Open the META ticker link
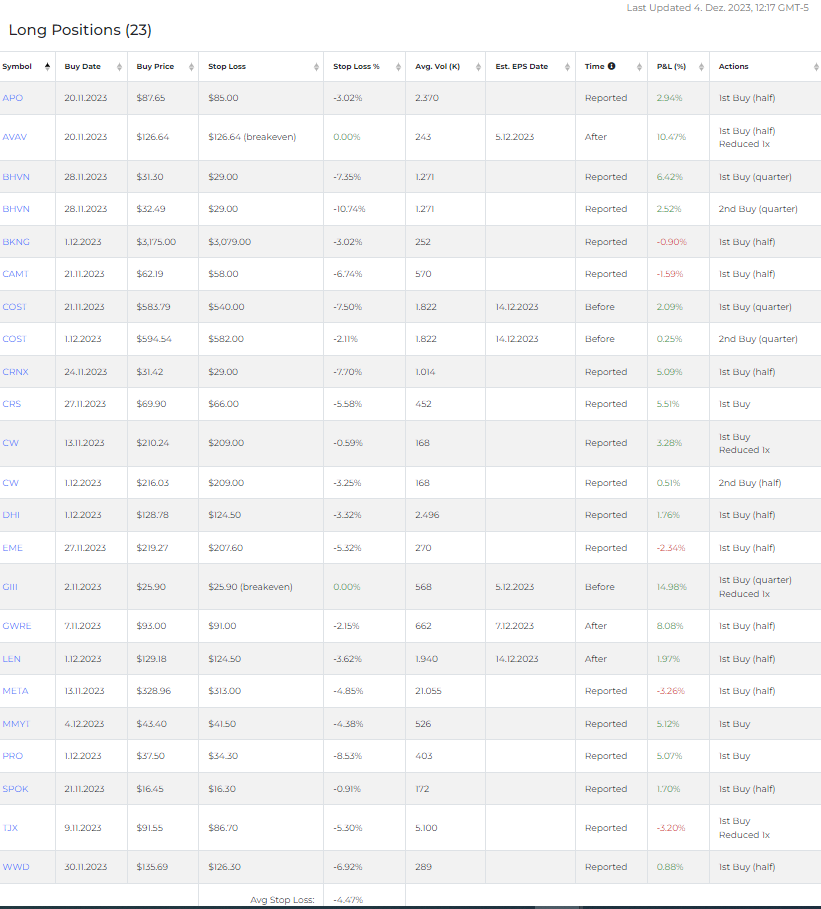821x909 pixels. pyautogui.click(x=15, y=691)
